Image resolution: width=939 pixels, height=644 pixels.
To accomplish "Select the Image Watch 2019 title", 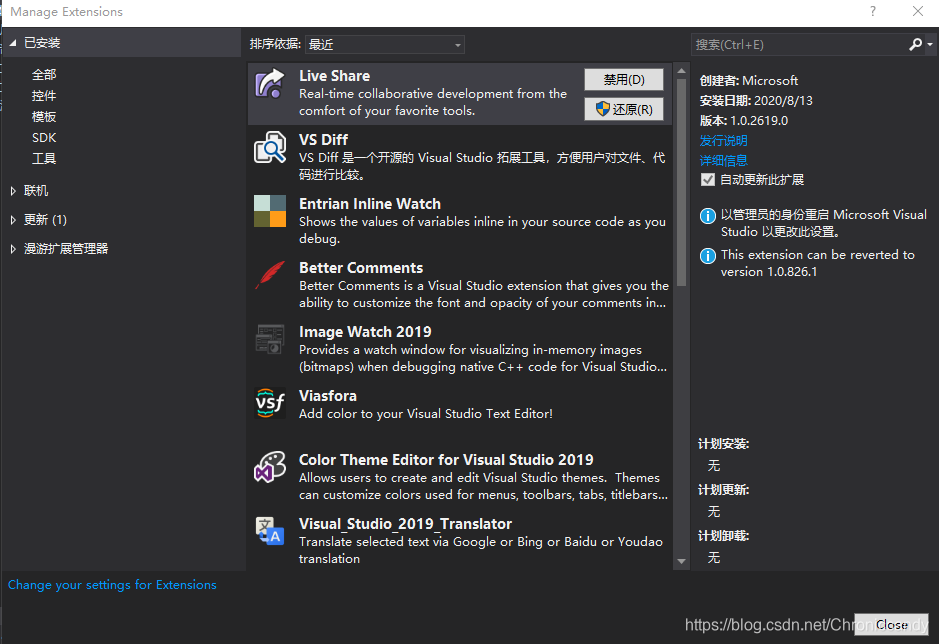I will tap(365, 332).
